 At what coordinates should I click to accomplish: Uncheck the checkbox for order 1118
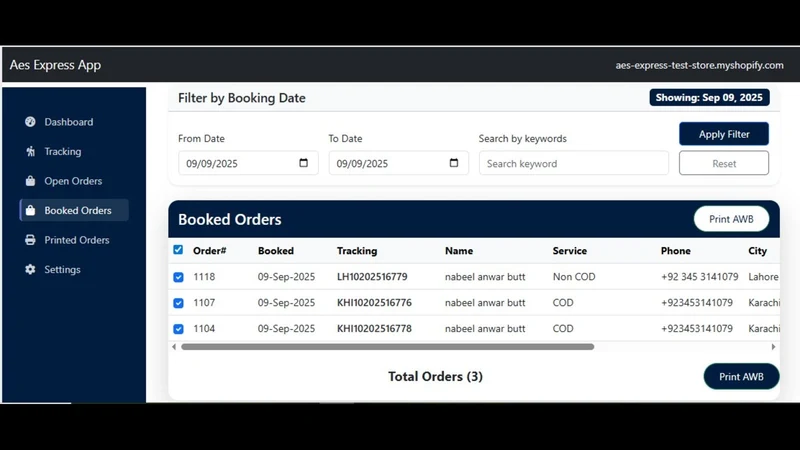point(179,277)
